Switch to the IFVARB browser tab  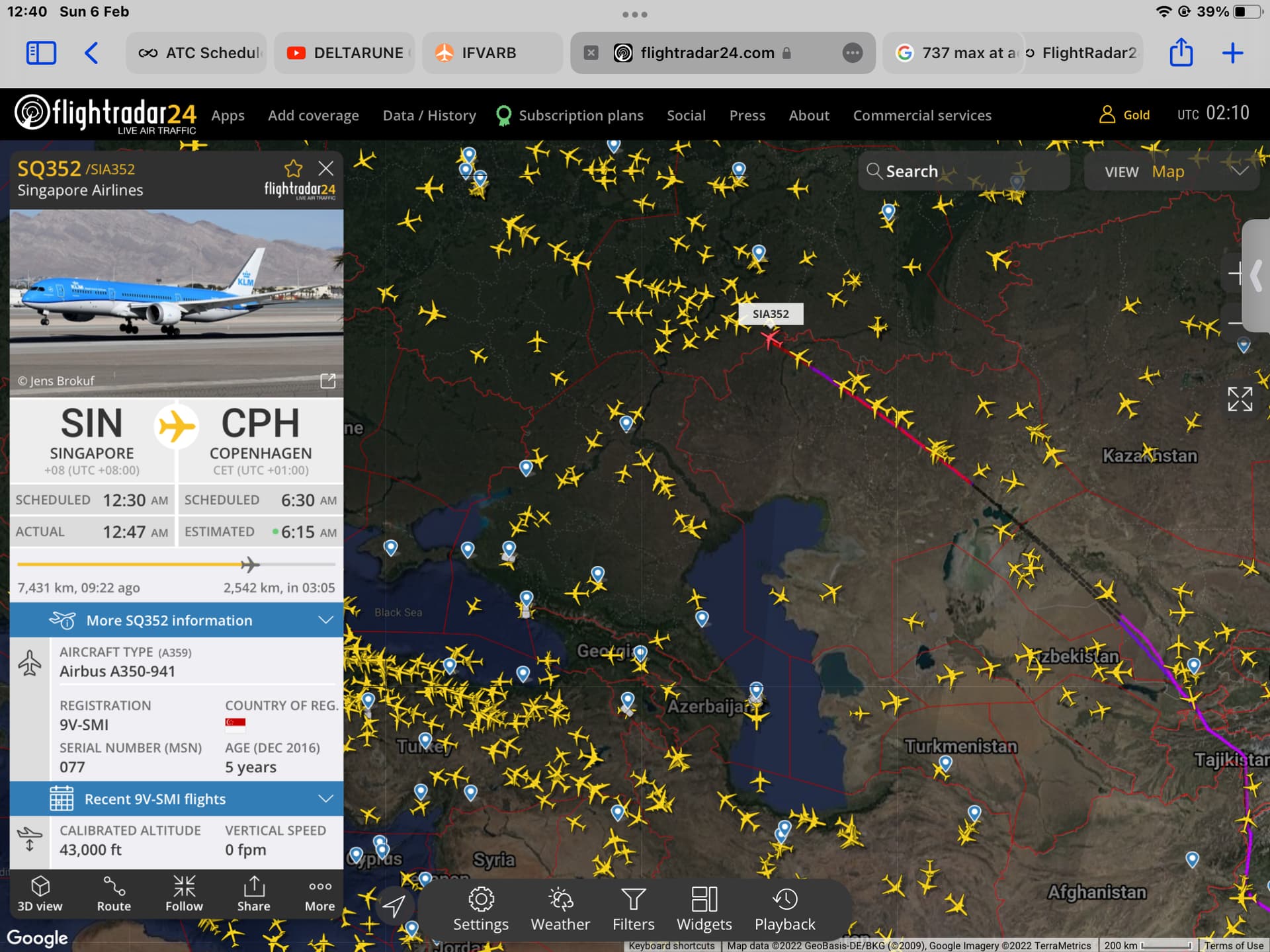(488, 53)
